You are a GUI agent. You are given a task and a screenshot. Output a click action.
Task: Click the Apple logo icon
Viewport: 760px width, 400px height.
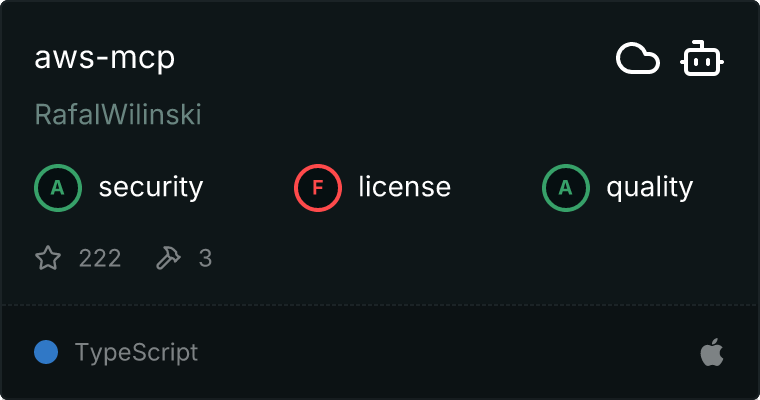pyautogui.click(x=712, y=352)
